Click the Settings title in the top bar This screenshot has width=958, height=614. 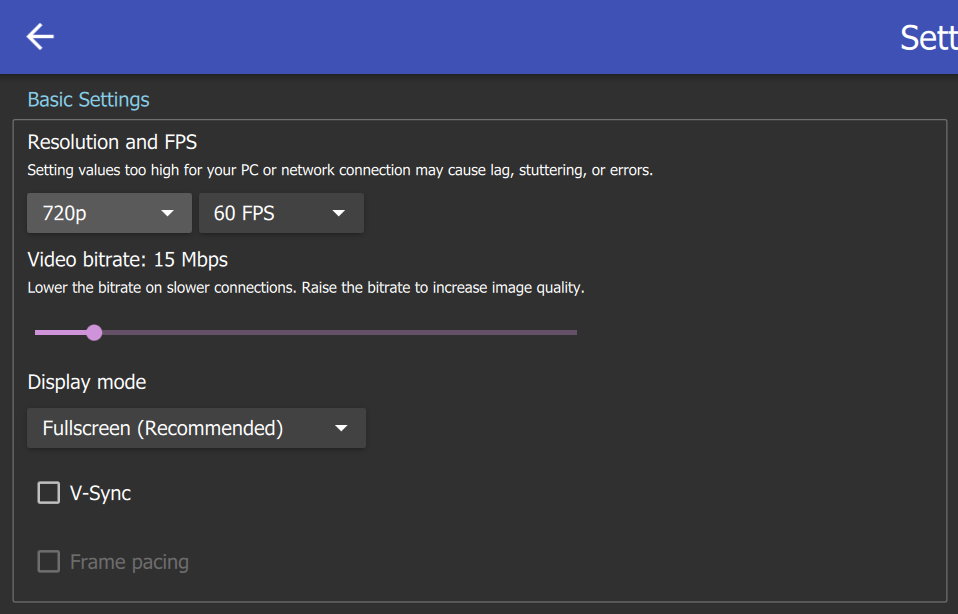pos(928,38)
